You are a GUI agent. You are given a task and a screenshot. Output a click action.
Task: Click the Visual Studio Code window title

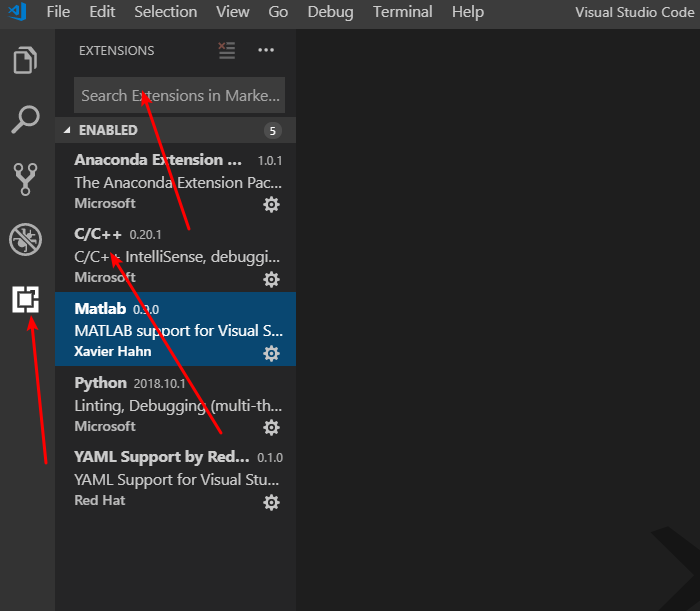point(634,12)
